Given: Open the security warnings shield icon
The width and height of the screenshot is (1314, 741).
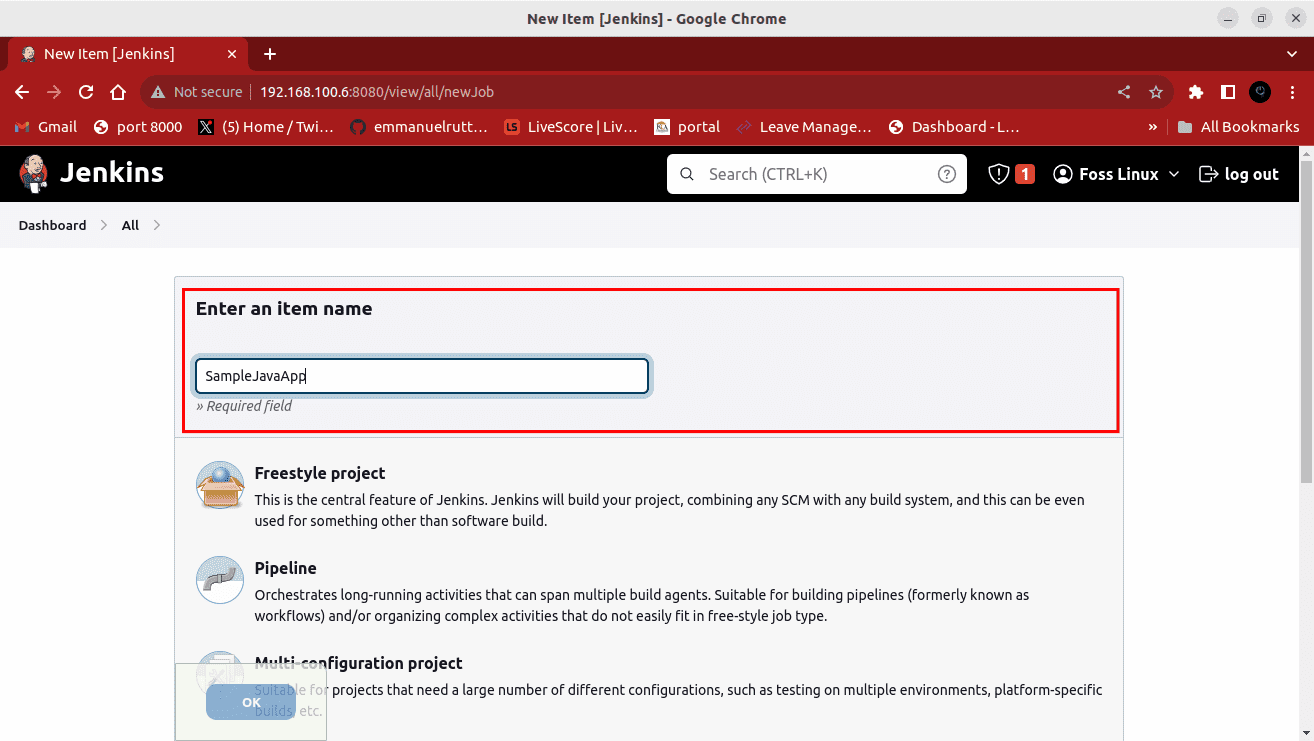Looking at the screenshot, I should (998, 174).
